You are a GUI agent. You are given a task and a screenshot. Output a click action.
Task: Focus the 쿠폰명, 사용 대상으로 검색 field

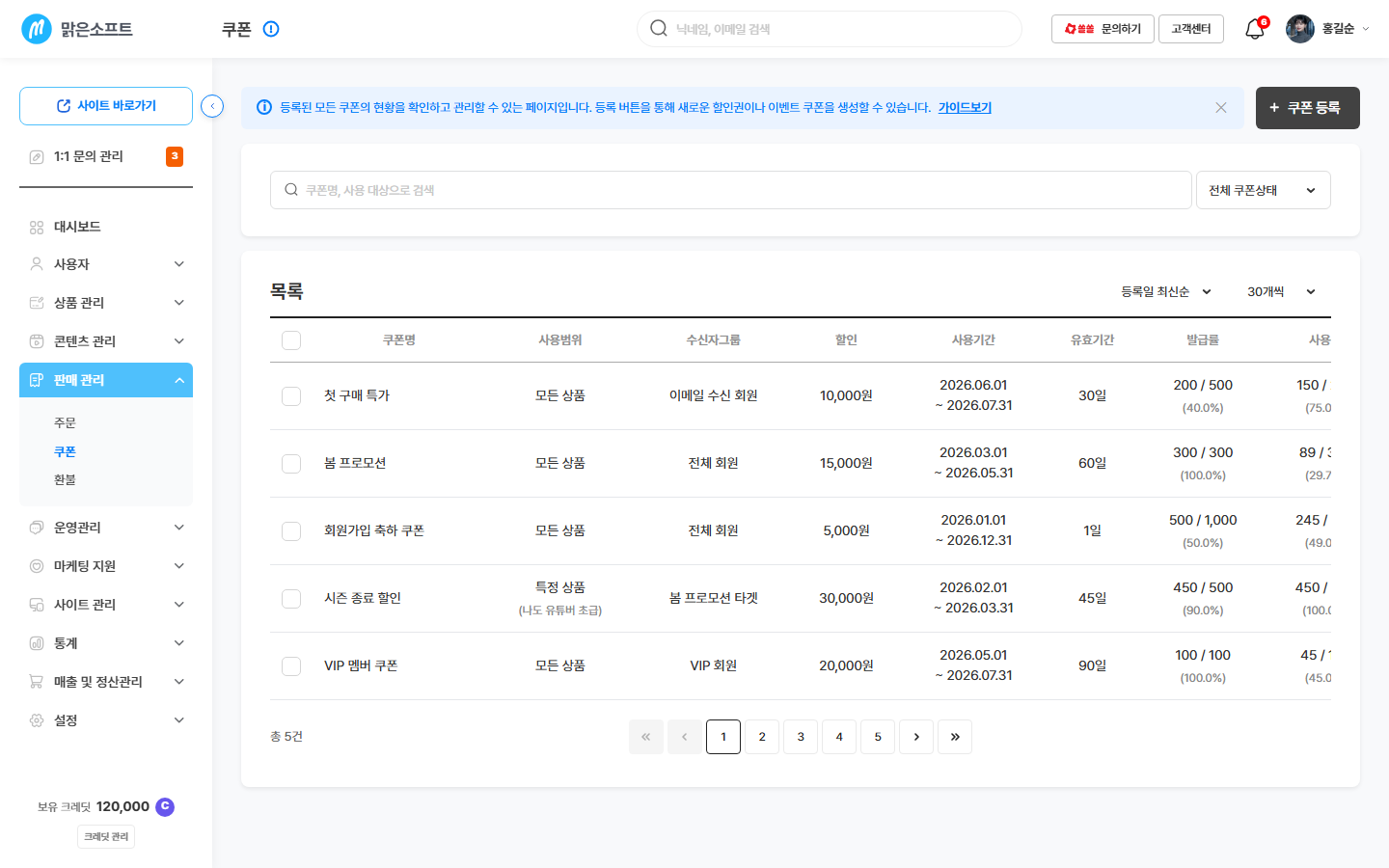(731, 190)
